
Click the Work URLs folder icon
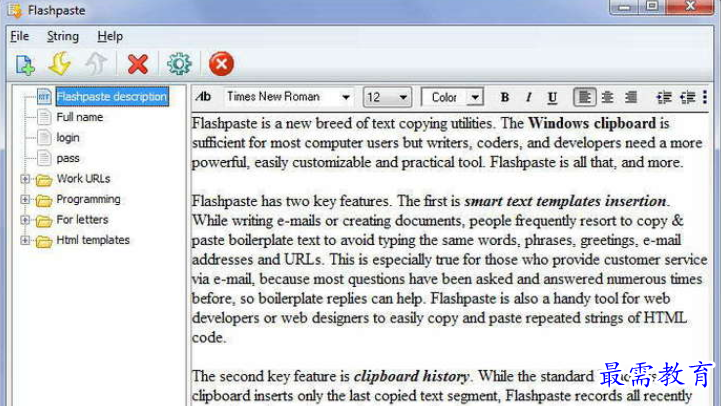point(44,180)
